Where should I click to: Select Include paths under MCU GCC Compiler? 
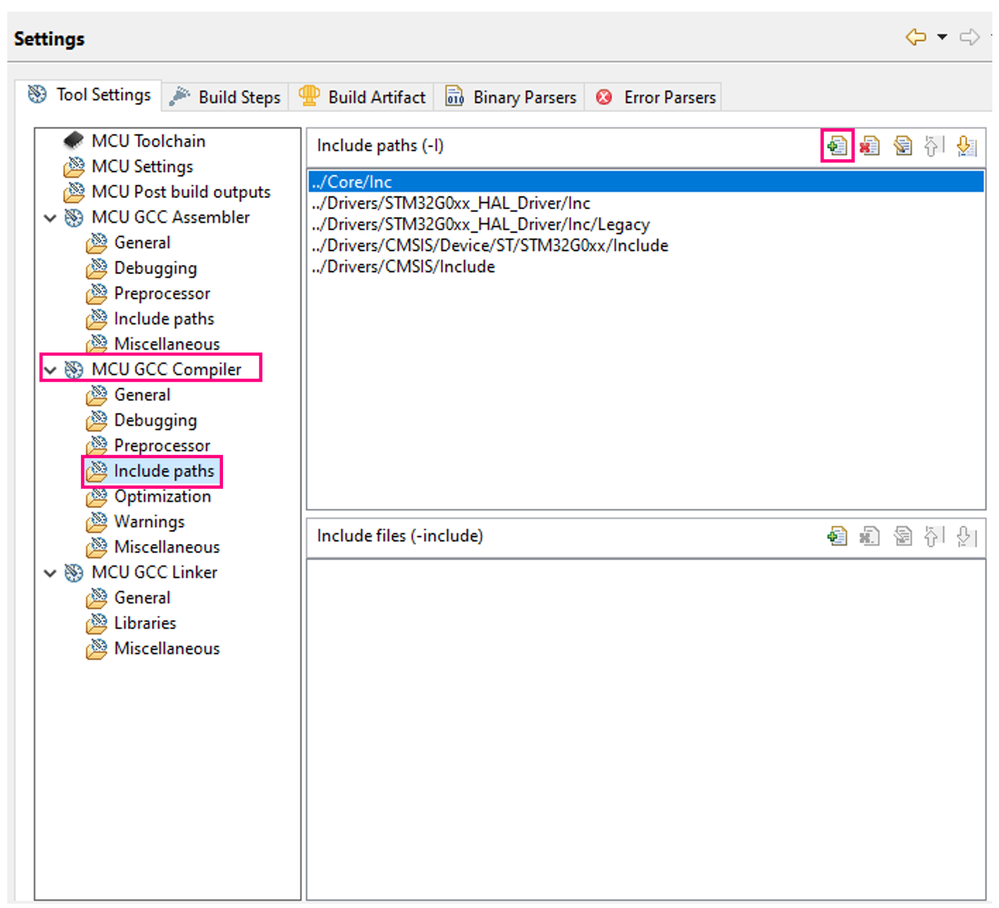tap(152, 472)
